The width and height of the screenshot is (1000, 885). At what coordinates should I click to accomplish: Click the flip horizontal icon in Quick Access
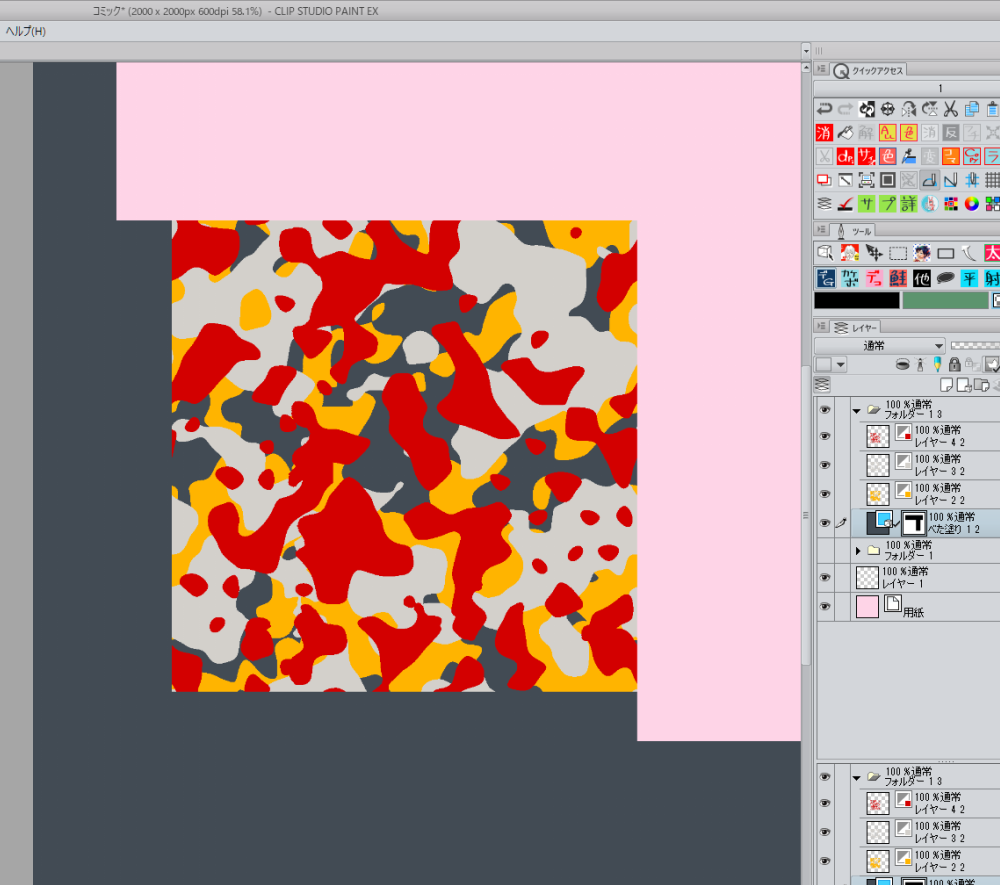click(908, 109)
